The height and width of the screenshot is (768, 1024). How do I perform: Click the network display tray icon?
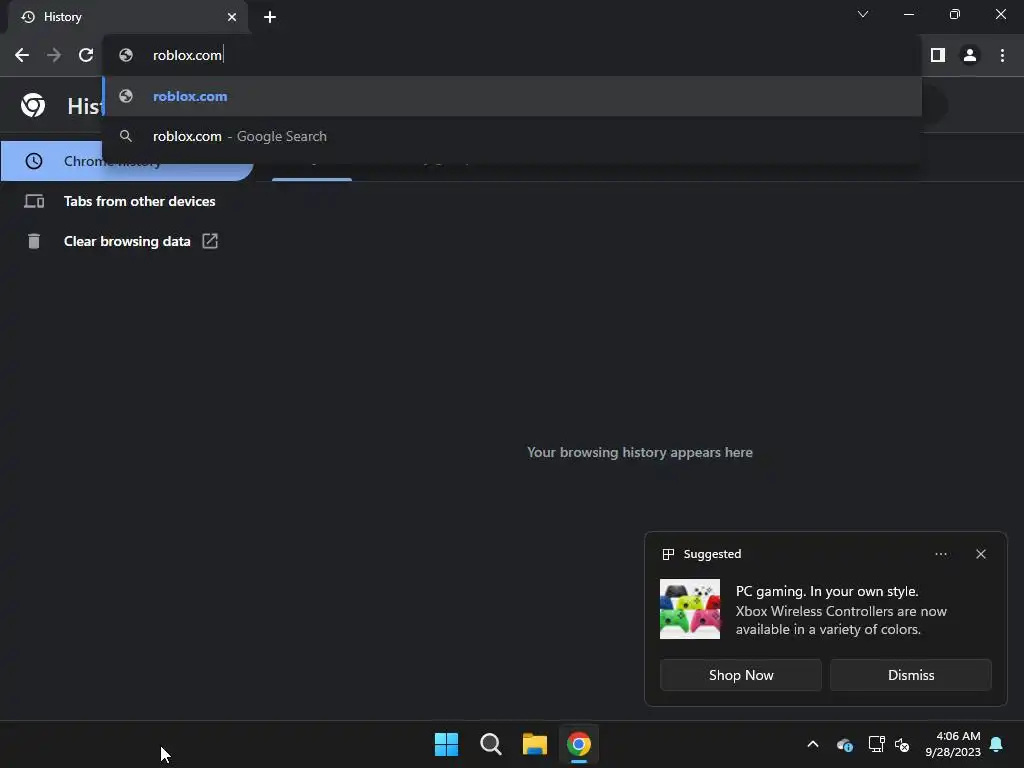pos(876,744)
